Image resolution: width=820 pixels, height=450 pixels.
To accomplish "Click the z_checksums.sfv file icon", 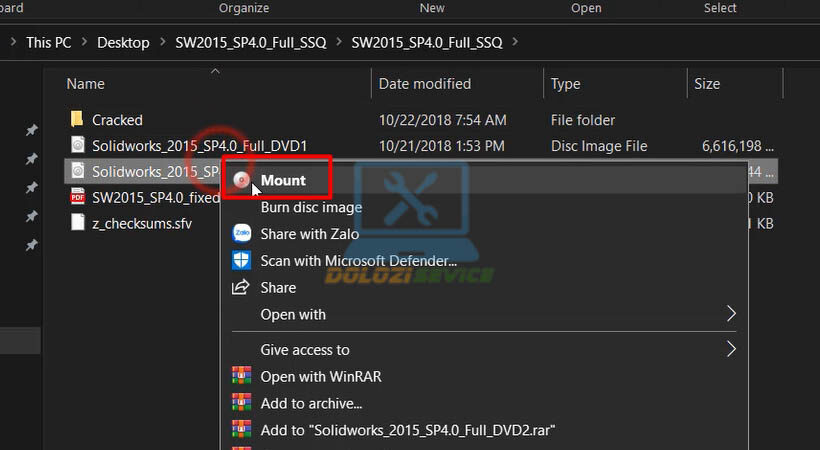I will pos(78,223).
